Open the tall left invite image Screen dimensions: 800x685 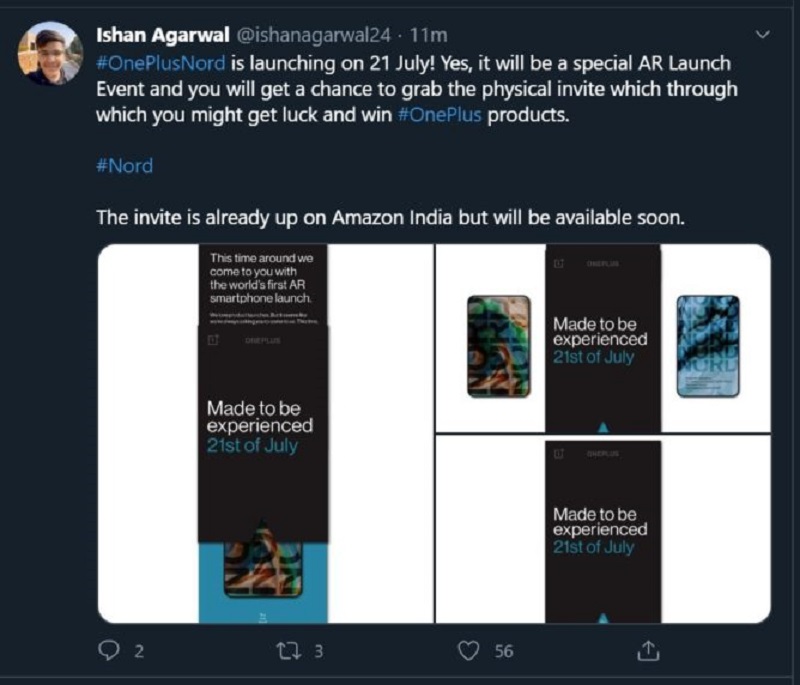pyautogui.click(x=264, y=433)
